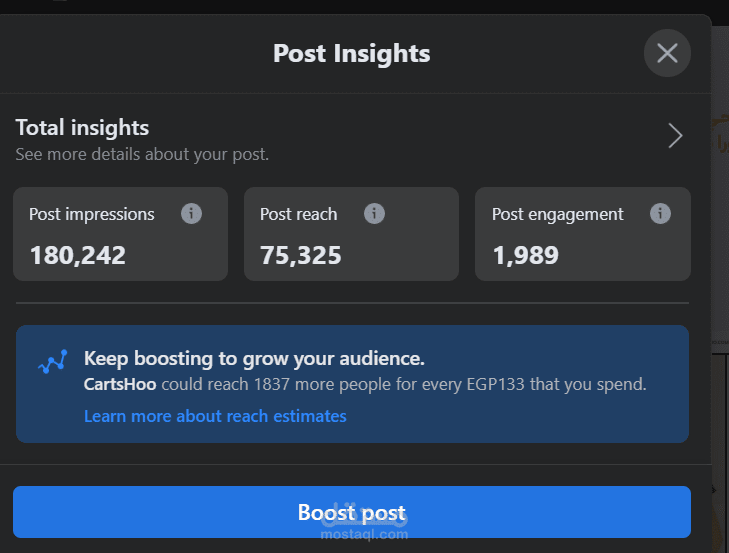
Task: Expand Total insights with chevron arrow
Action: pyautogui.click(x=675, y=136)
